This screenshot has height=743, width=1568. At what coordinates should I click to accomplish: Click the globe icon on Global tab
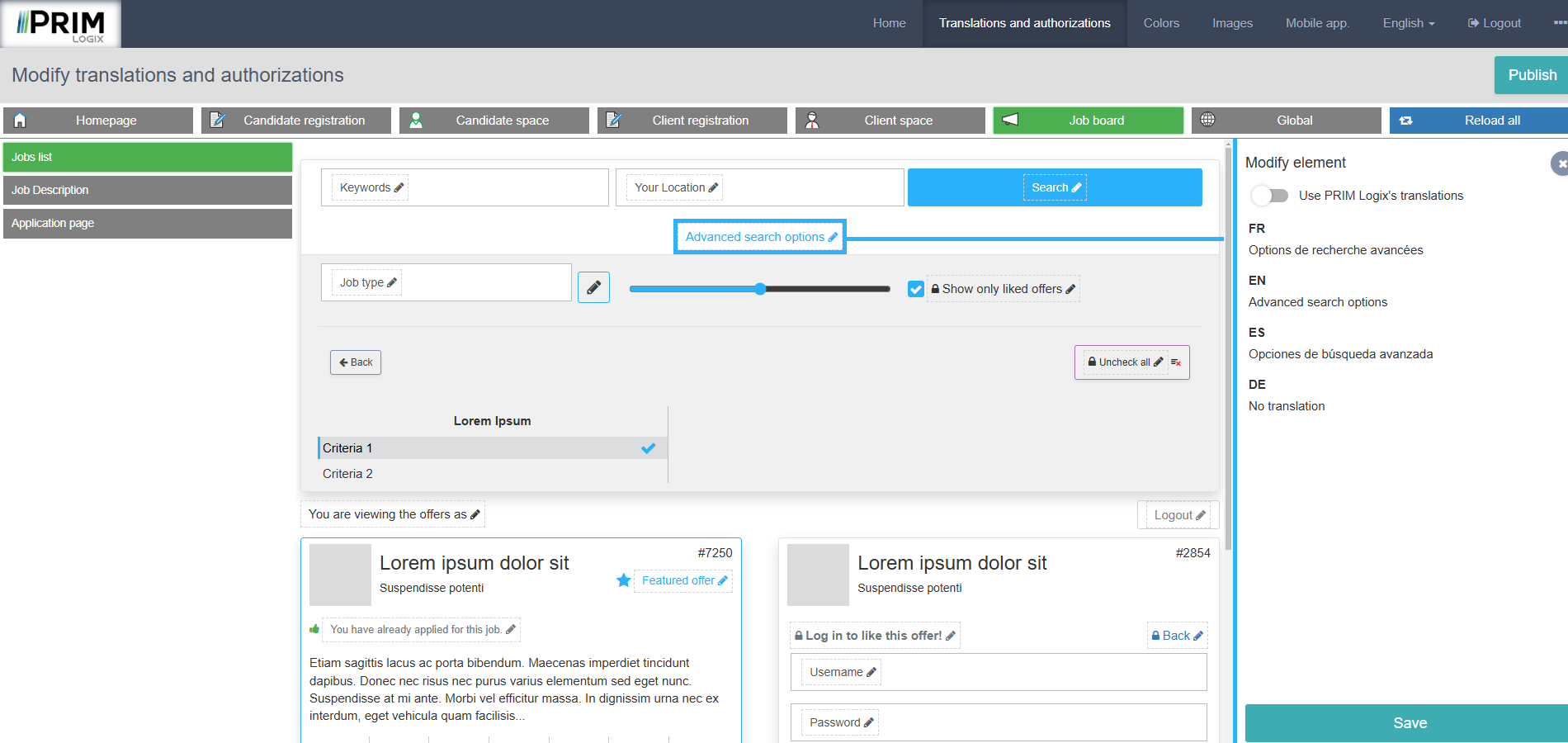[1207, 120]
